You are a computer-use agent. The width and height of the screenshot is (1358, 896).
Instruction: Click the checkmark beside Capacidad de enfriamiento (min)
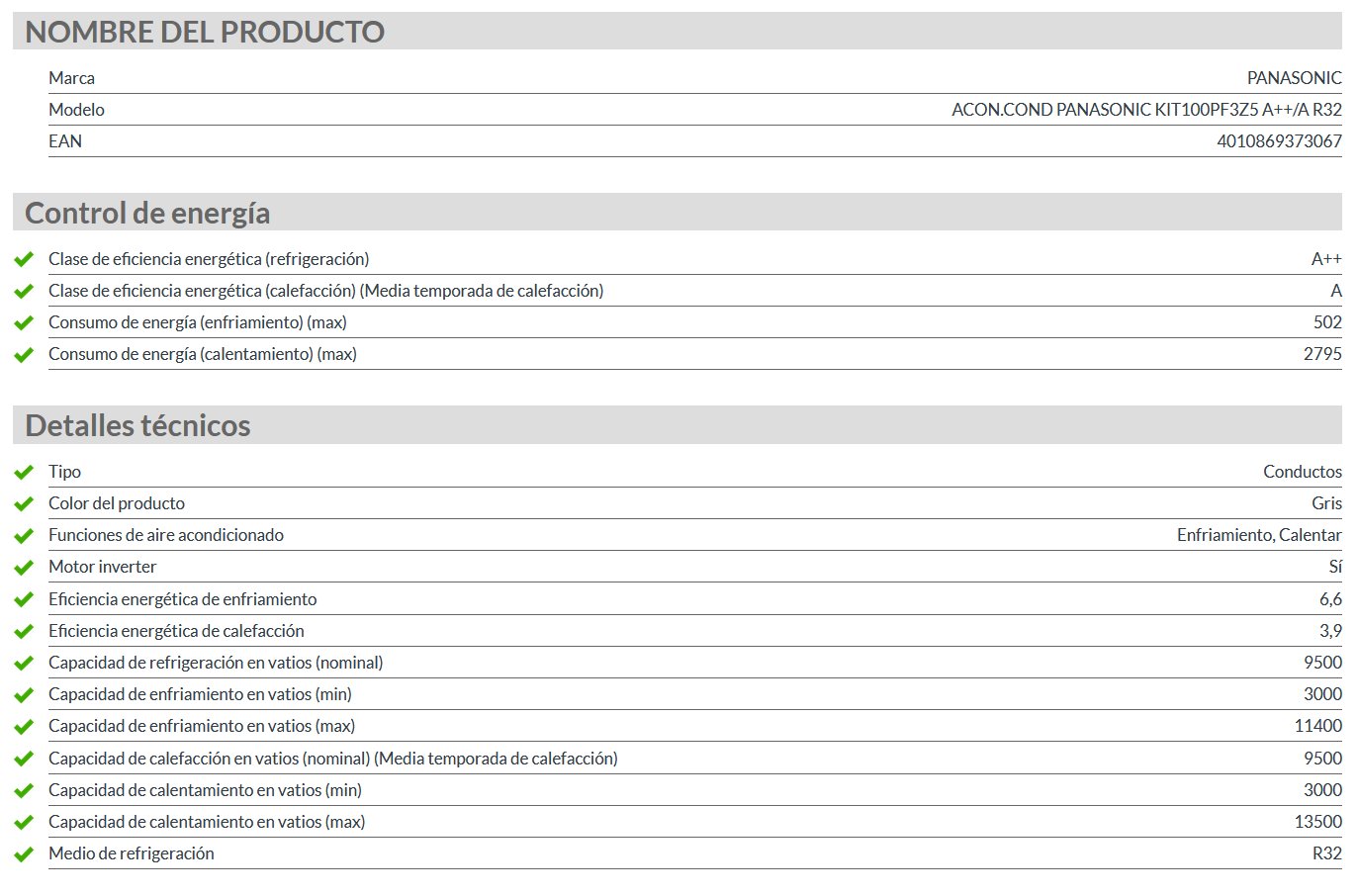pos(24,695)
